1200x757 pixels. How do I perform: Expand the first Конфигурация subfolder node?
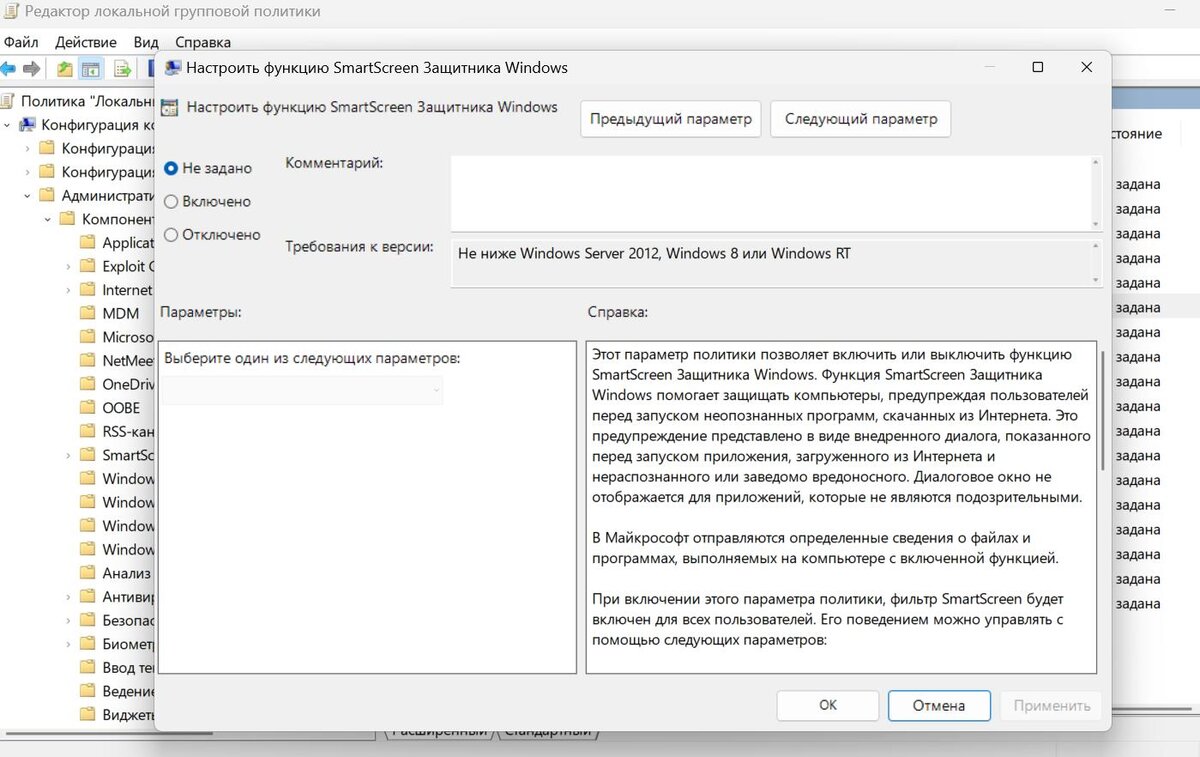point(27,148)
